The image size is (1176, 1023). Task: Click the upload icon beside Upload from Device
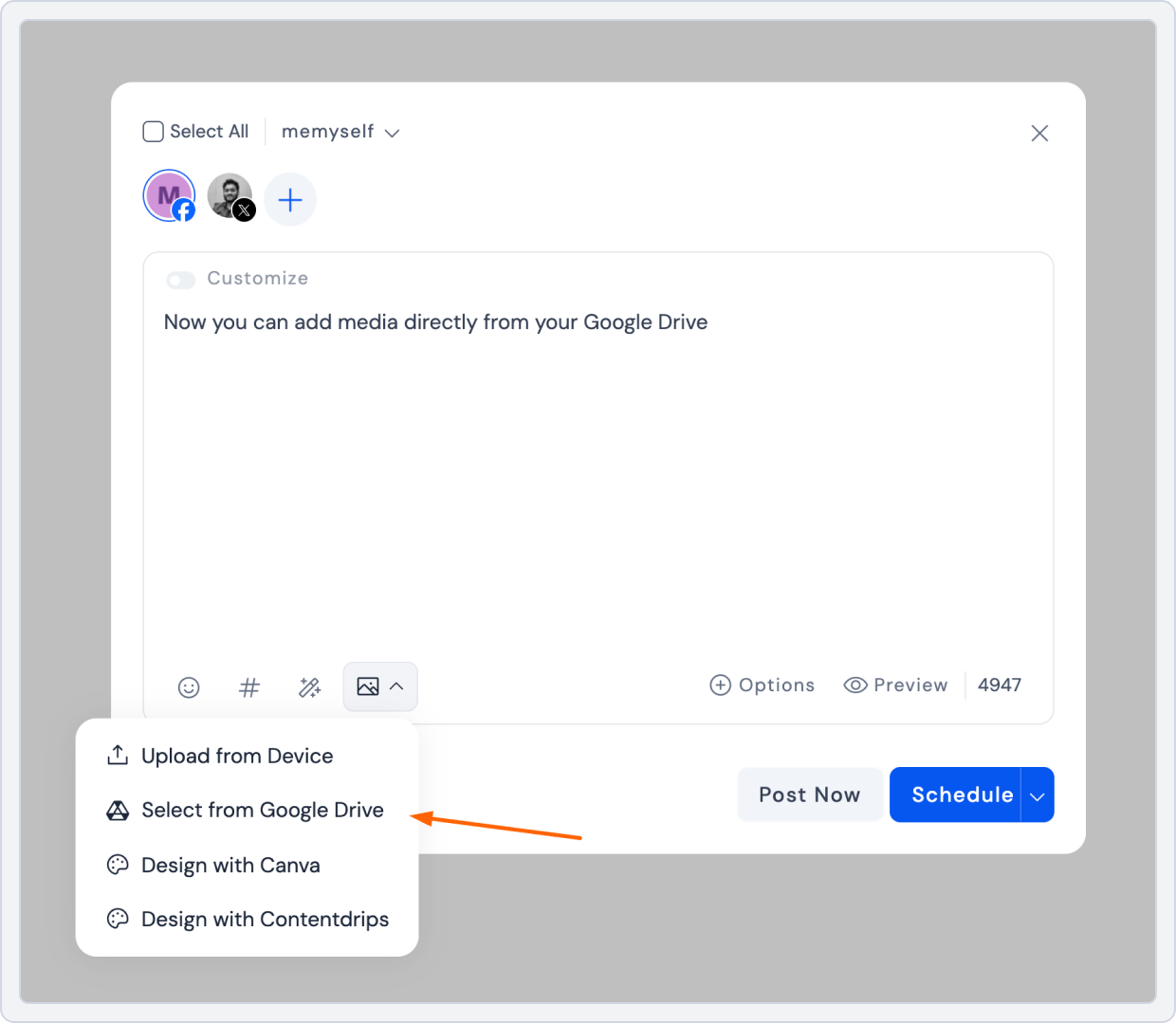116,755
